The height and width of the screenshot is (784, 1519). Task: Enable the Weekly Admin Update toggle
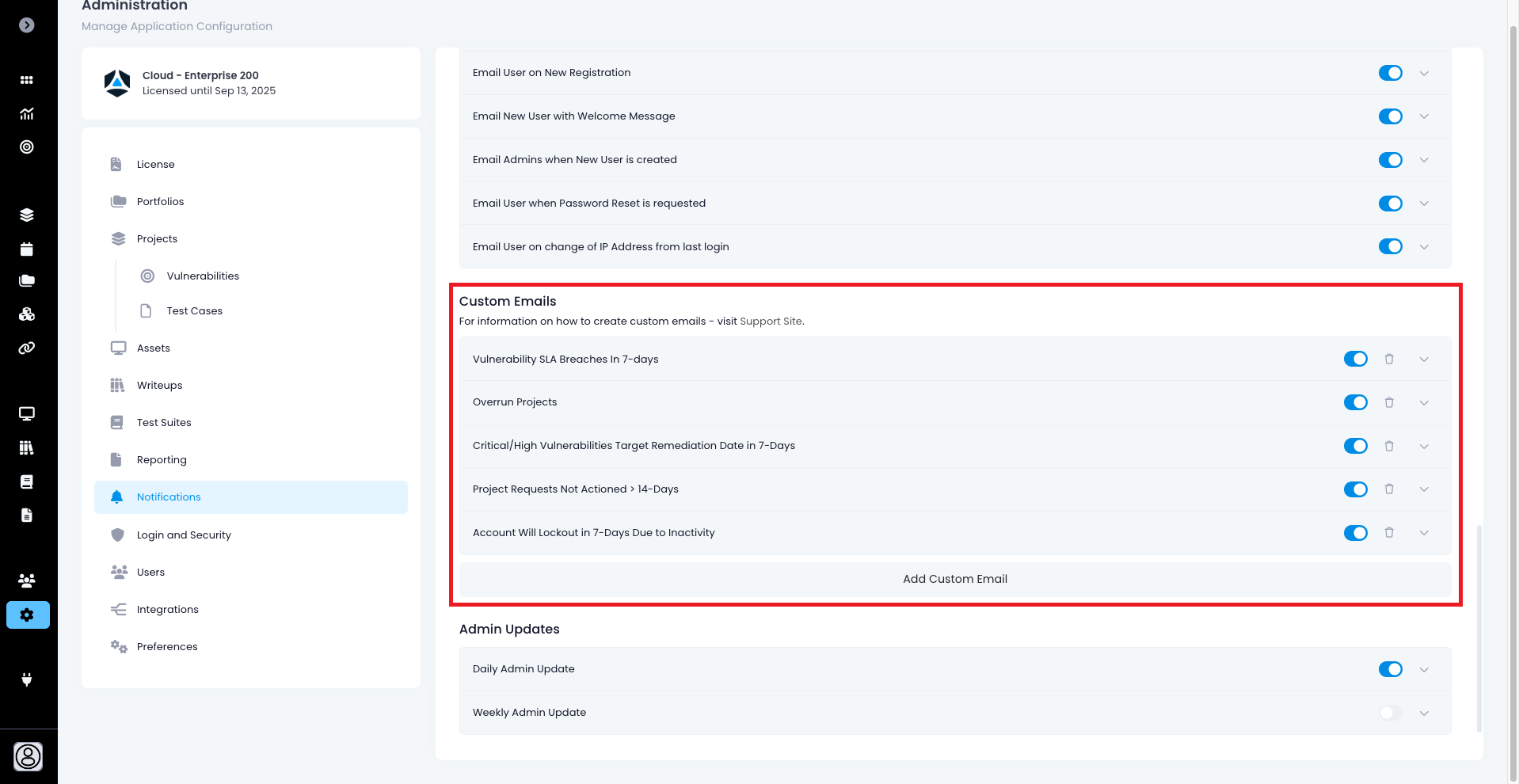[1390, 713]
